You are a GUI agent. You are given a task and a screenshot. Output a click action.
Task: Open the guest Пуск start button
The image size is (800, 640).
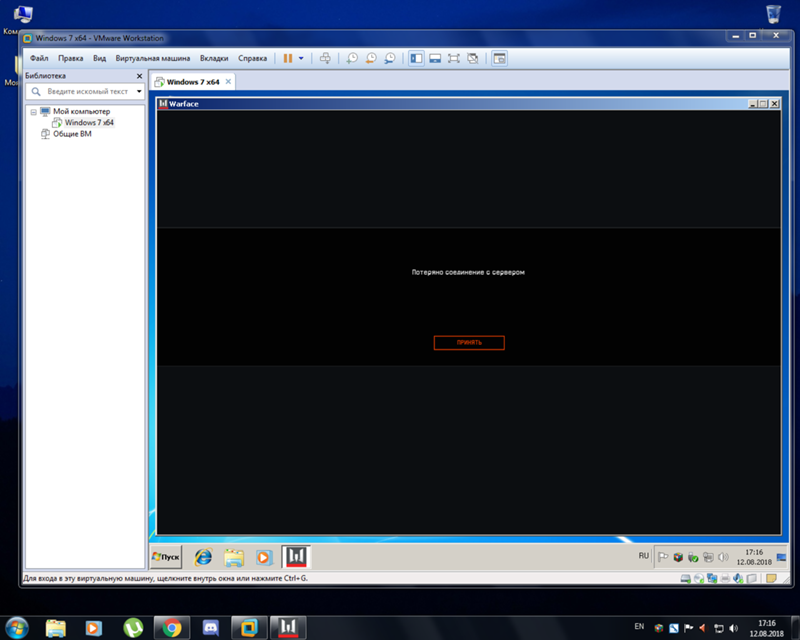coord(166,557)
